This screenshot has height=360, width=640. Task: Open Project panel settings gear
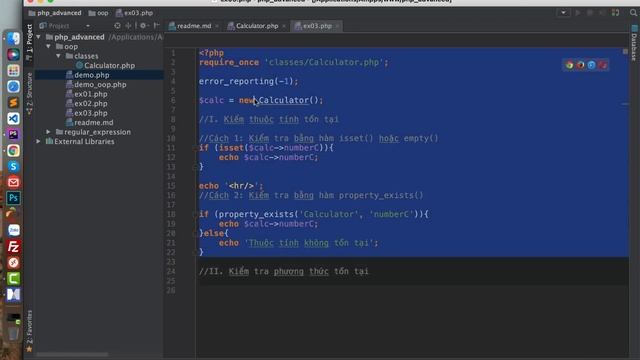(143, 26)
